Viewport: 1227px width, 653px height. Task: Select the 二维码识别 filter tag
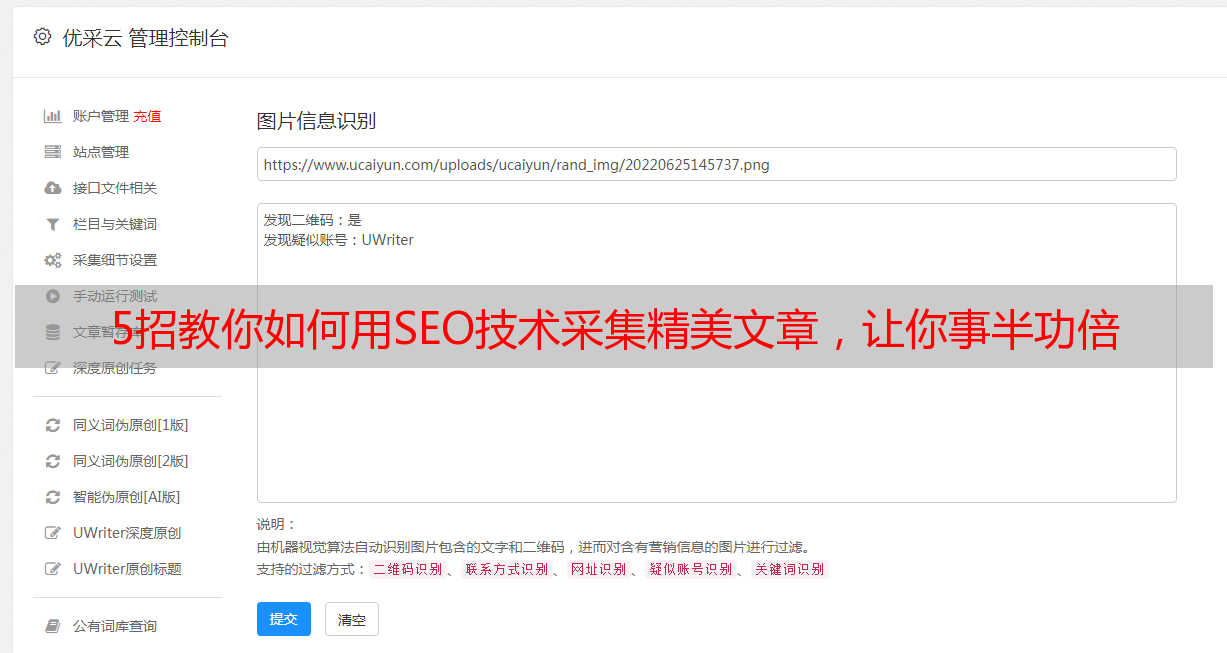[x=408, y=569]
